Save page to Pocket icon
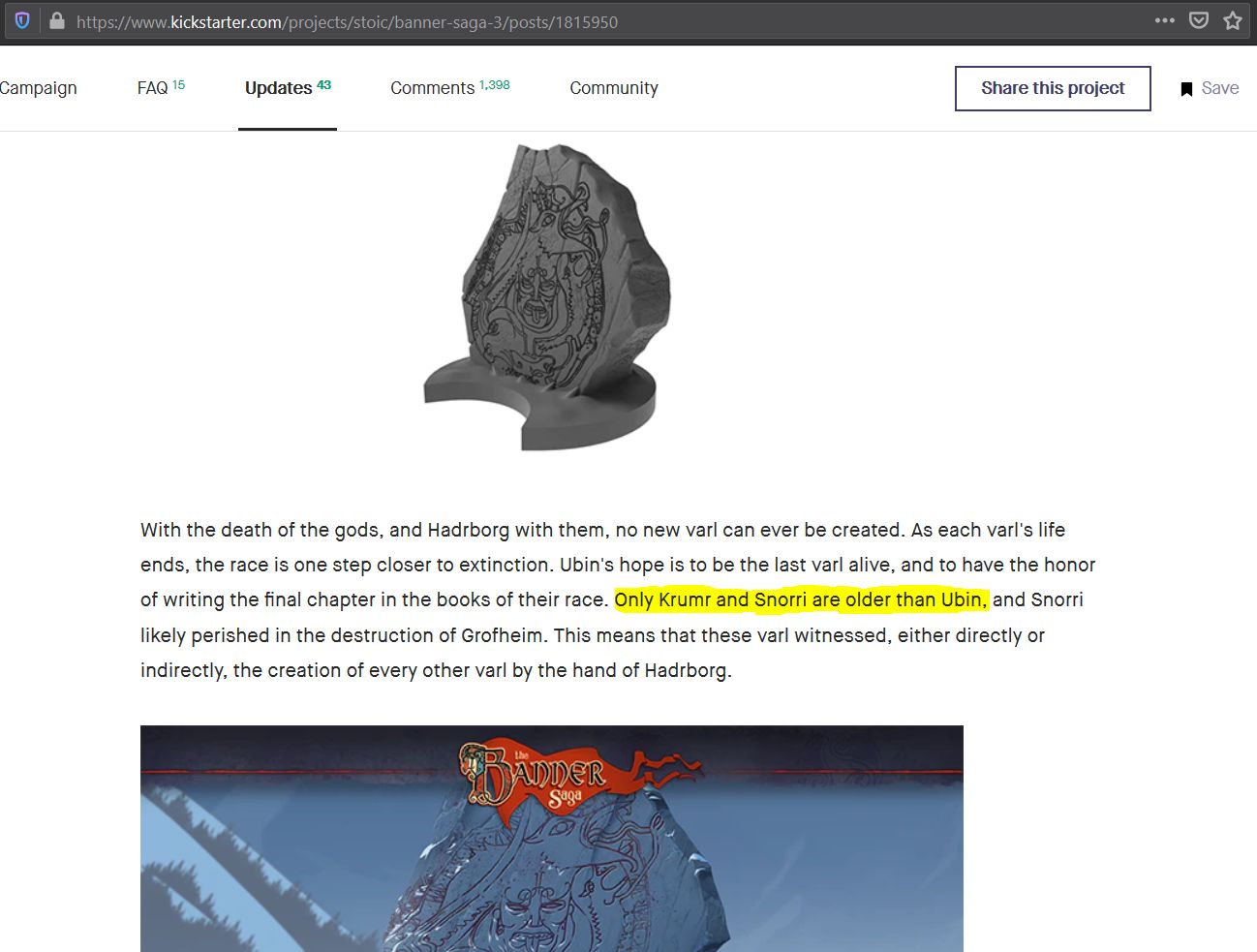This screenshot has height=952, width=1257. pyautogui.click(x=1198, y=20)
